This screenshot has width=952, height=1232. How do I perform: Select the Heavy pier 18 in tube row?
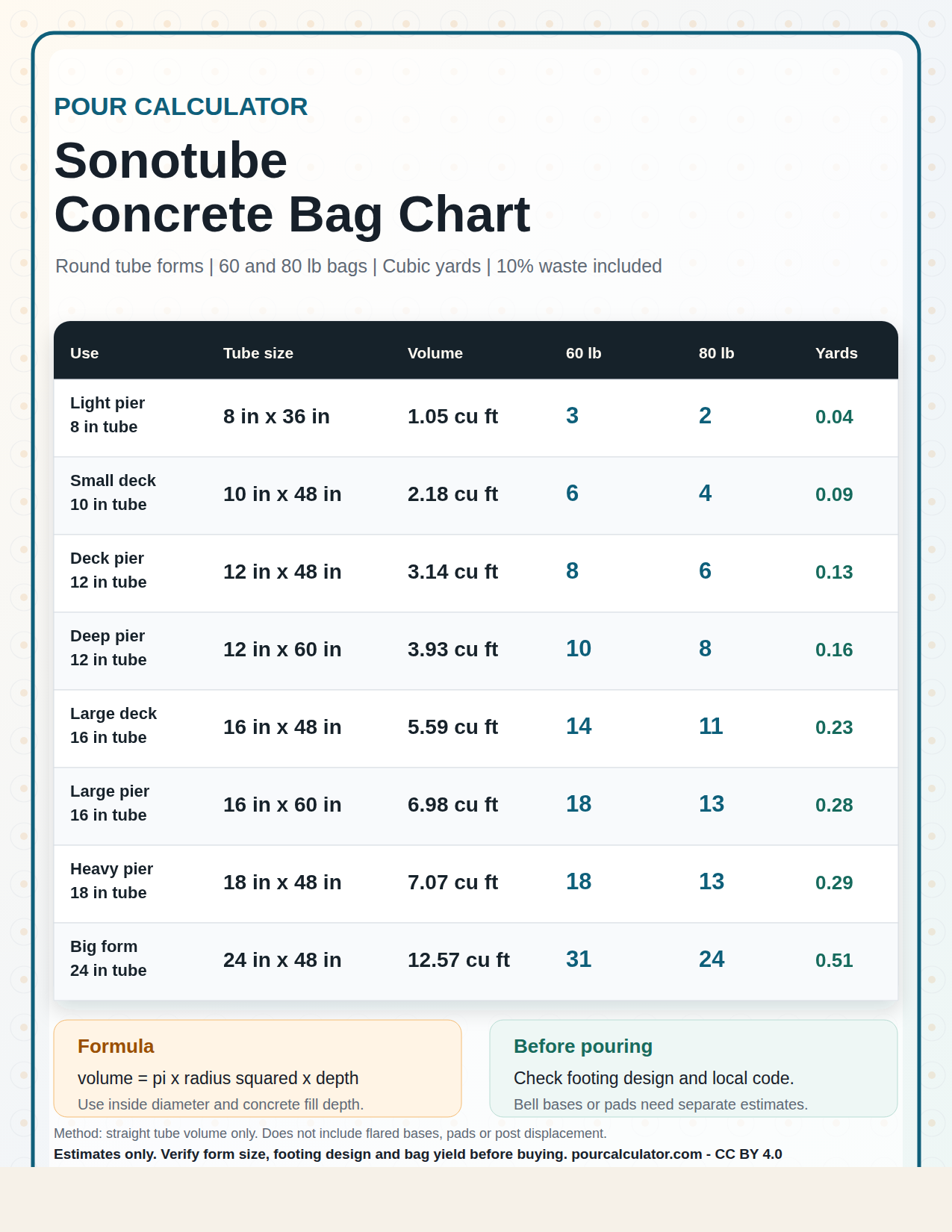coord(476,884)
